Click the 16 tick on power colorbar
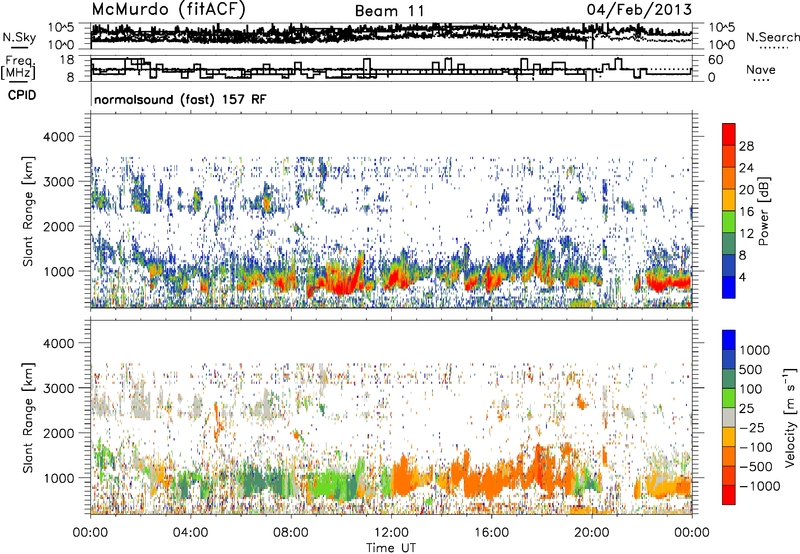Screen dimensions: 800x554 pos(746,212)
